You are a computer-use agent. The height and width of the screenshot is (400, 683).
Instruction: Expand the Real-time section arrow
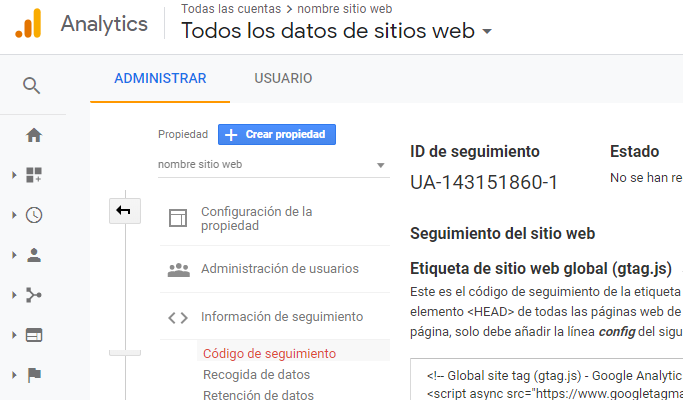[x=14, y=215]
